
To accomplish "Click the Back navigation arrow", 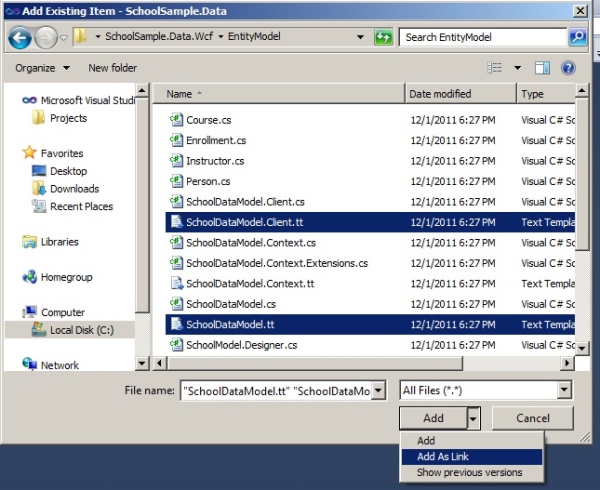I will (x=20, y=37).
